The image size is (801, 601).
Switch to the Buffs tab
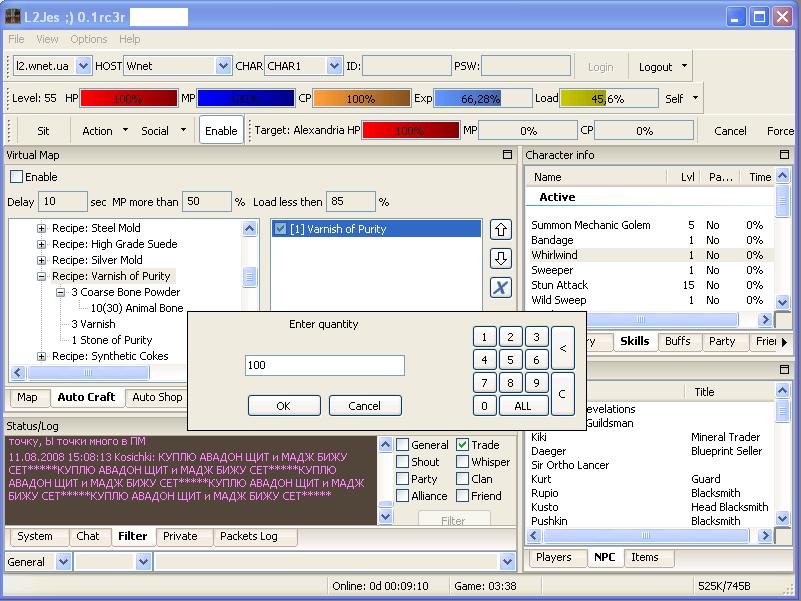point(677,341)
